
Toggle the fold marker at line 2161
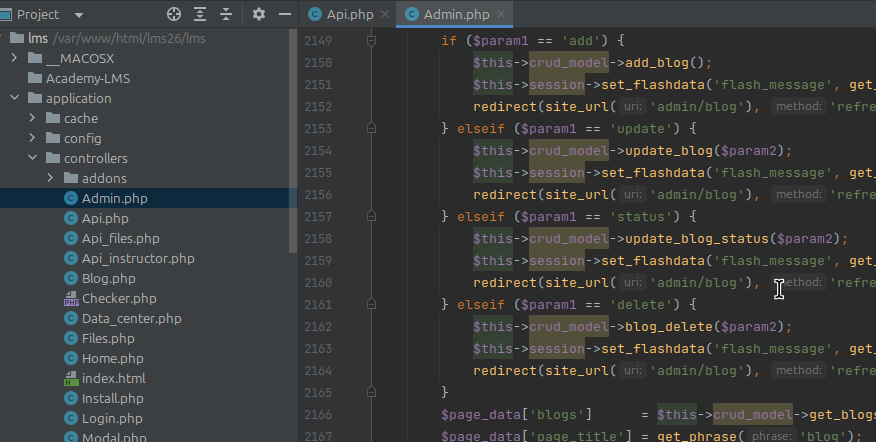tap(371, 304)
